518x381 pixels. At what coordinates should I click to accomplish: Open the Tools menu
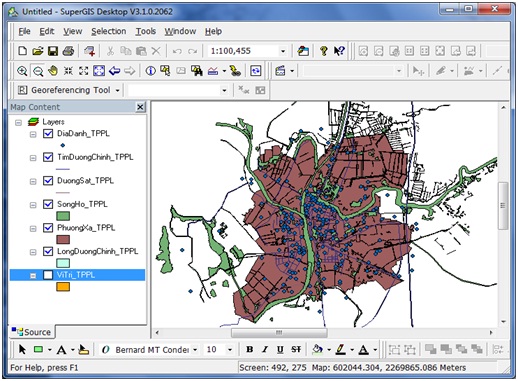tap(146, 31)
